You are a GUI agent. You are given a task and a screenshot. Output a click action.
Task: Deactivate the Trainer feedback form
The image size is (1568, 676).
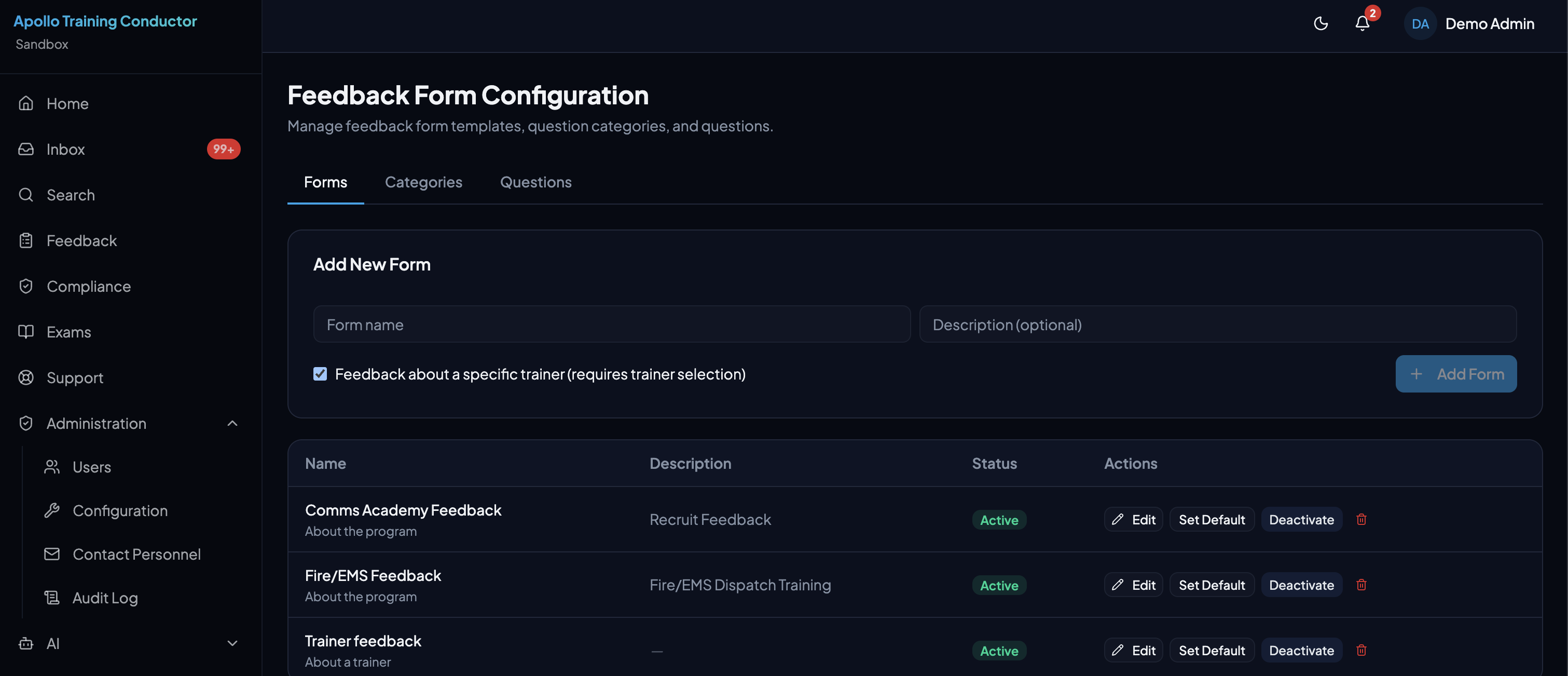1301,651
